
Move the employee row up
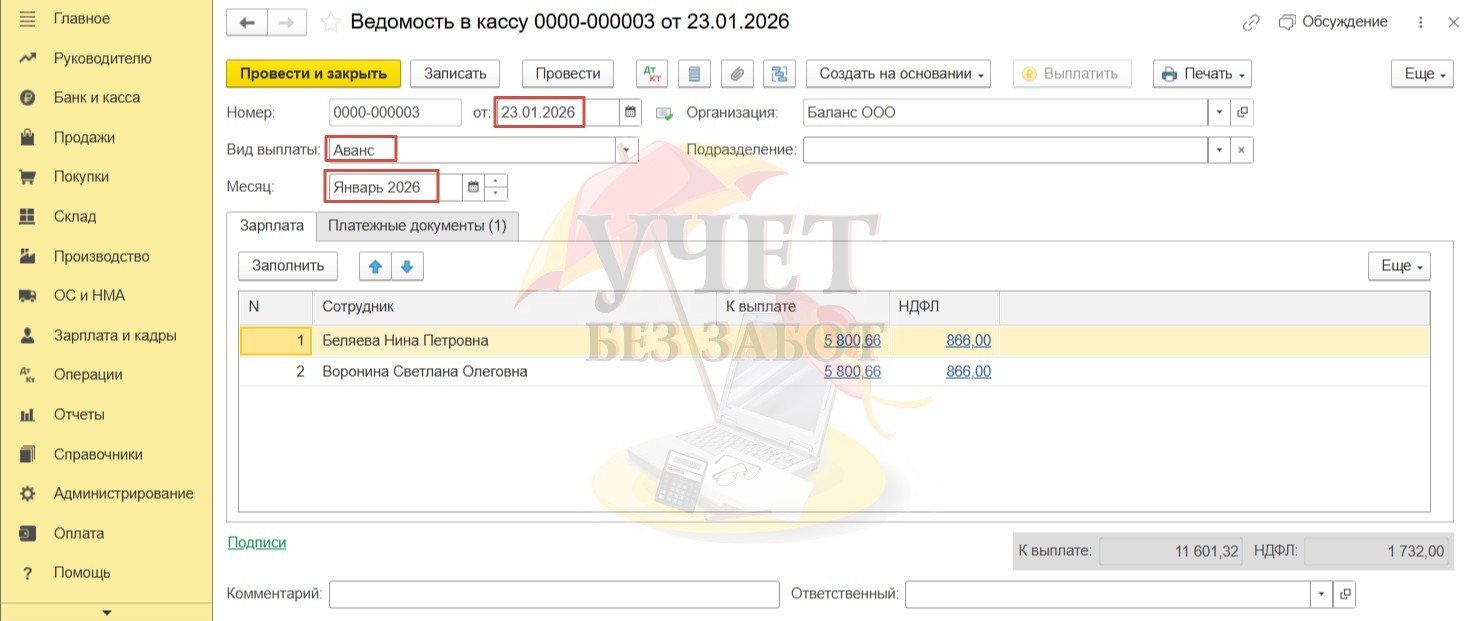(375, 266)
